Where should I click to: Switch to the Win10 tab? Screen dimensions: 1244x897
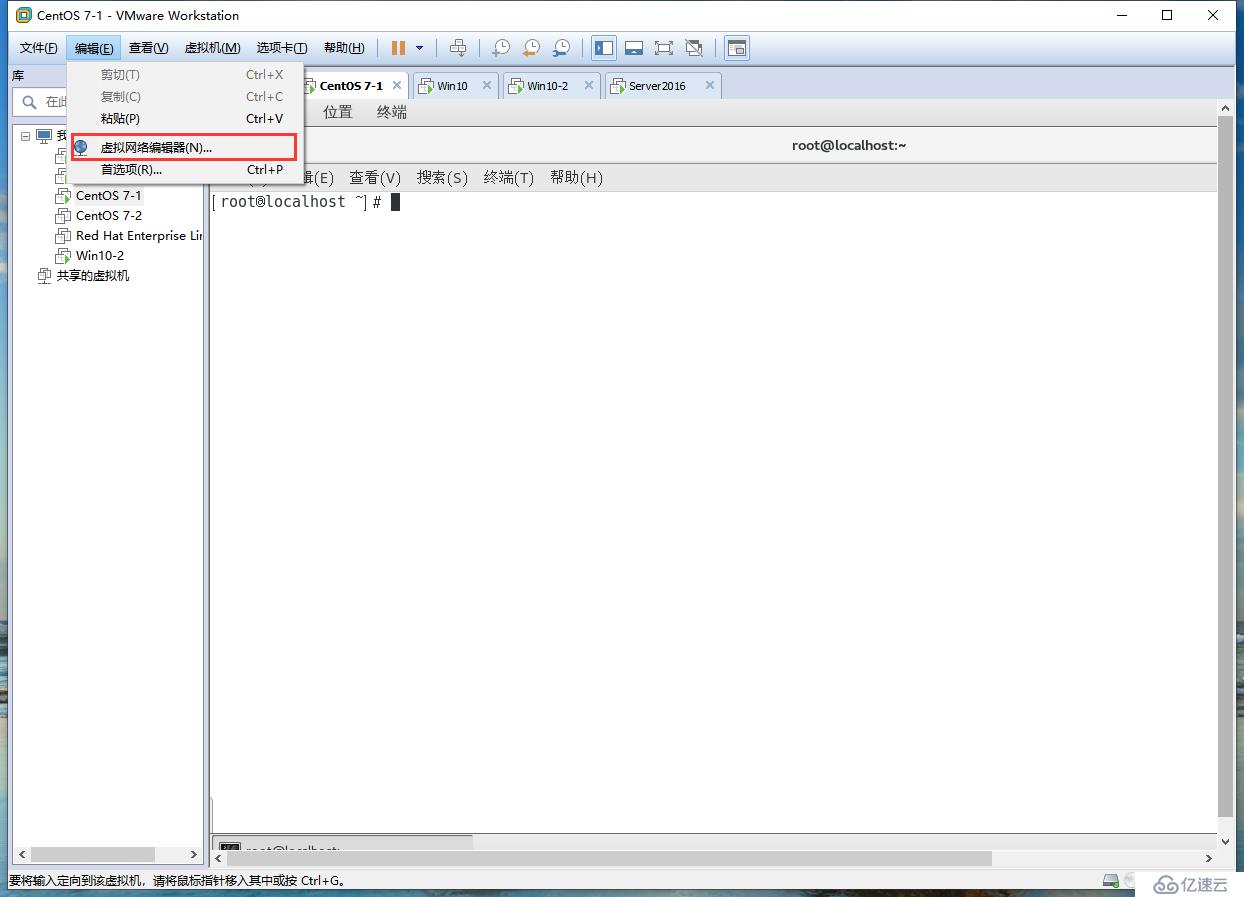[452, 86]
